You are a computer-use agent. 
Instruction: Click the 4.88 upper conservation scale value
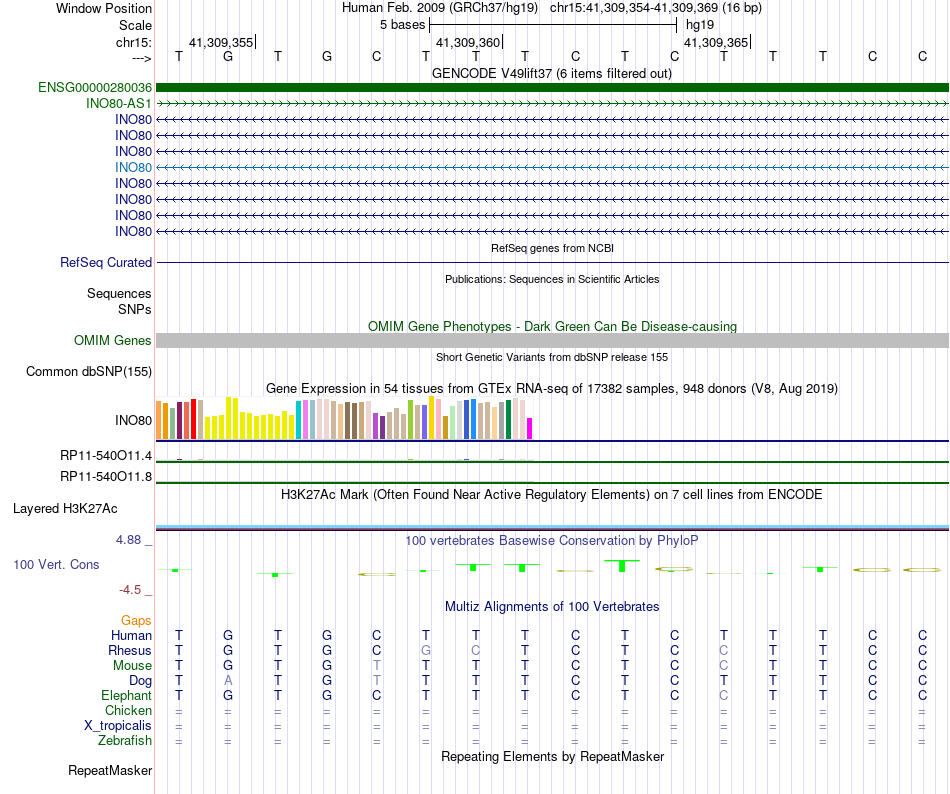128,540
